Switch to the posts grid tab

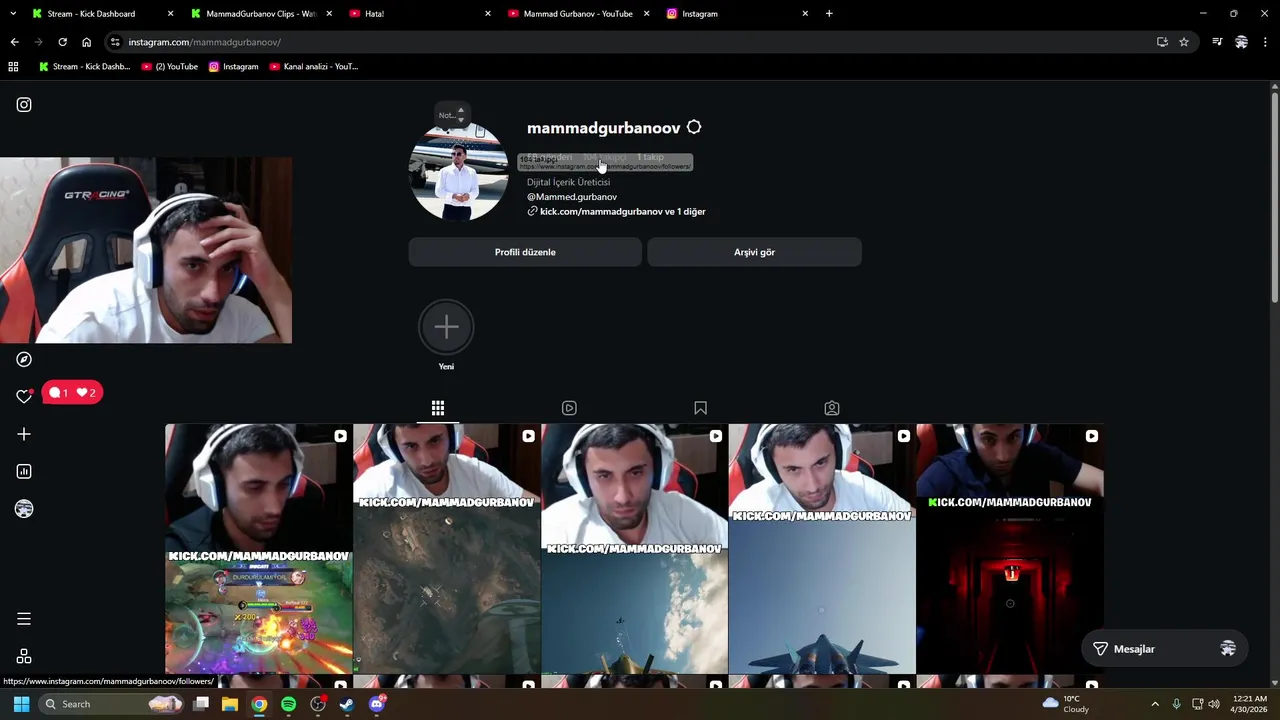438,408
